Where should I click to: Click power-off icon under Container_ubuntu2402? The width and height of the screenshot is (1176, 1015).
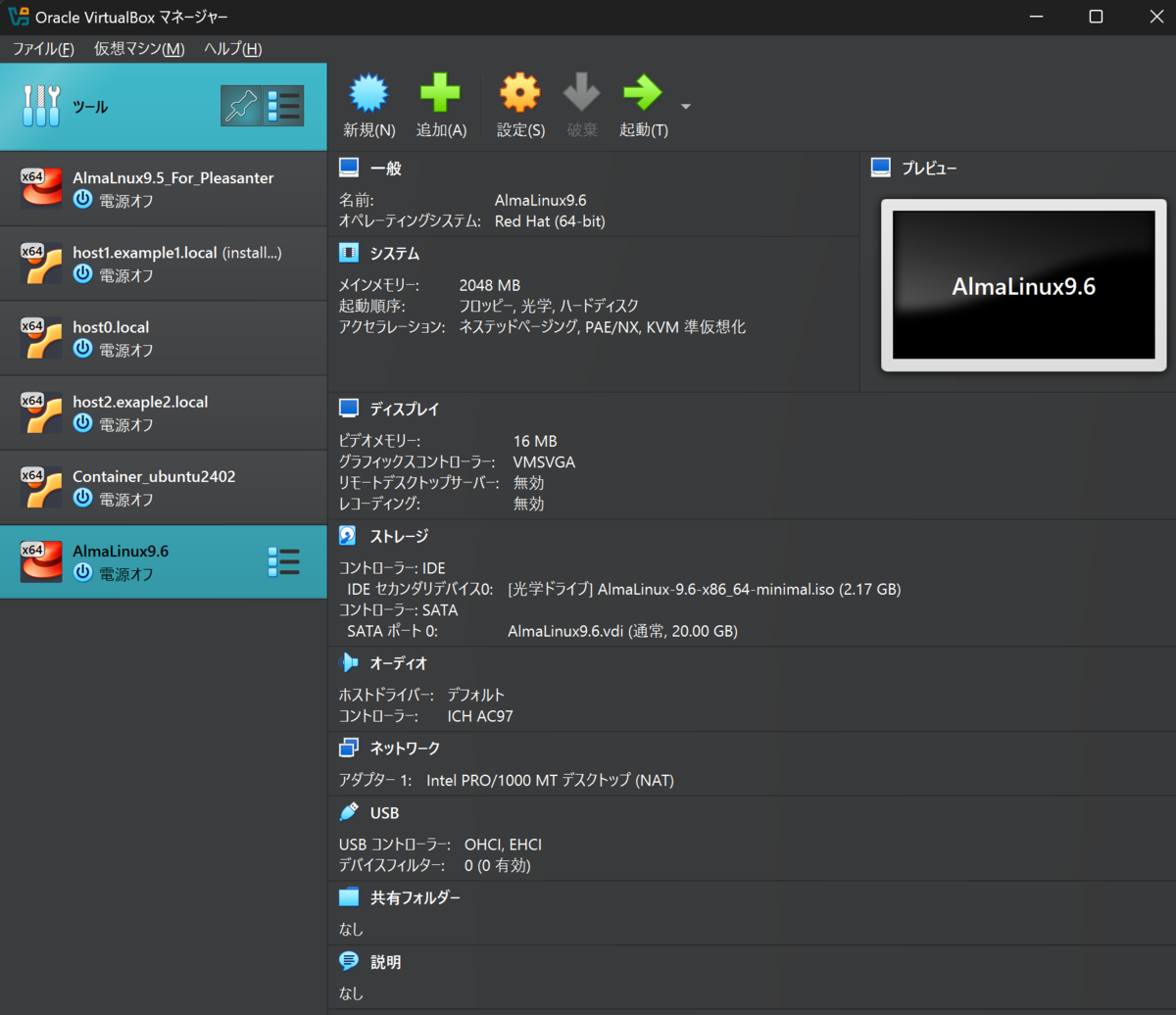coord(83,499)
